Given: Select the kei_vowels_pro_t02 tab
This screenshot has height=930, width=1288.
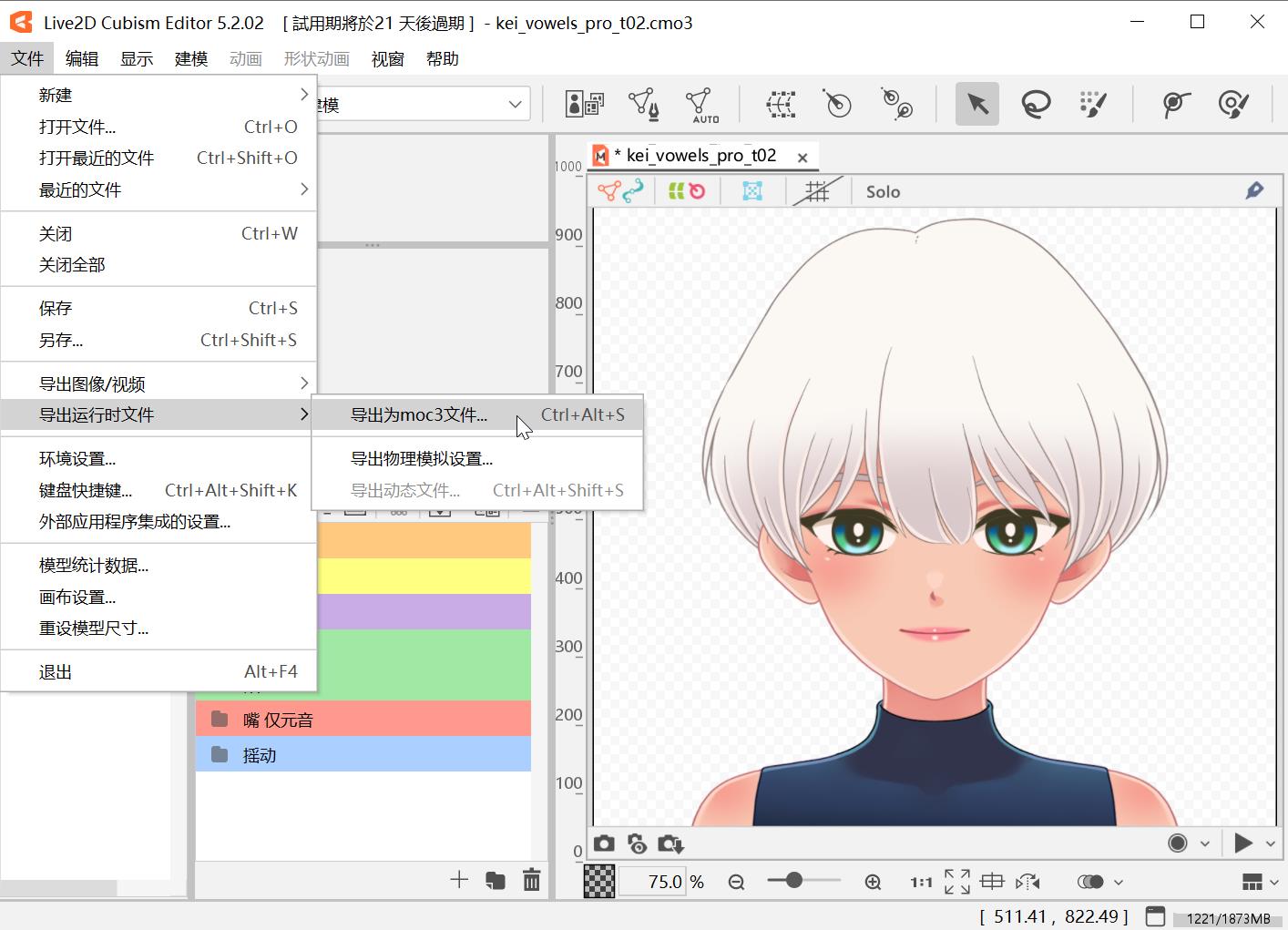Looking at the screenshot, I should pos(701,156).
